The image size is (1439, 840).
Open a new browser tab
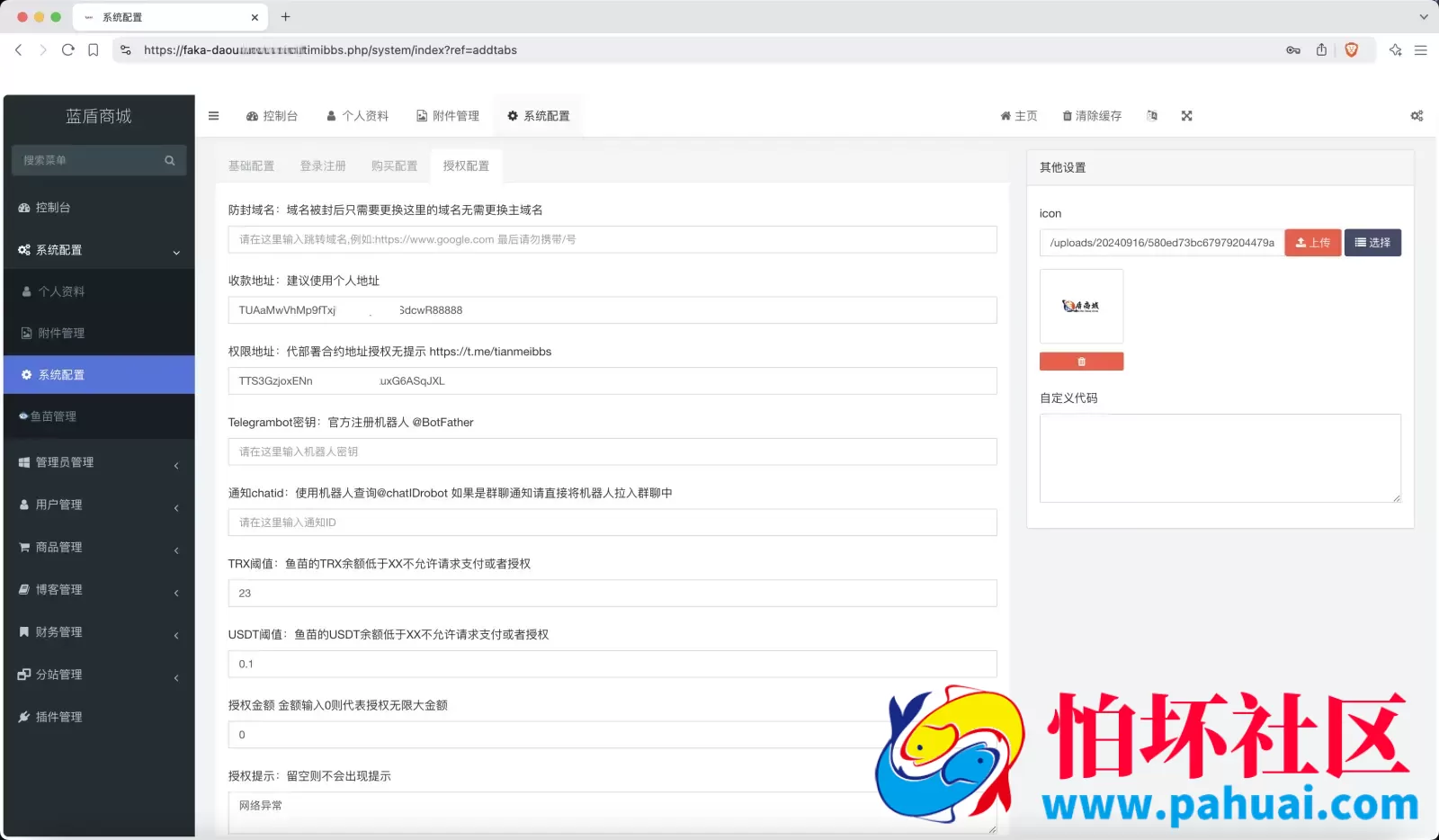coord(285,17)
